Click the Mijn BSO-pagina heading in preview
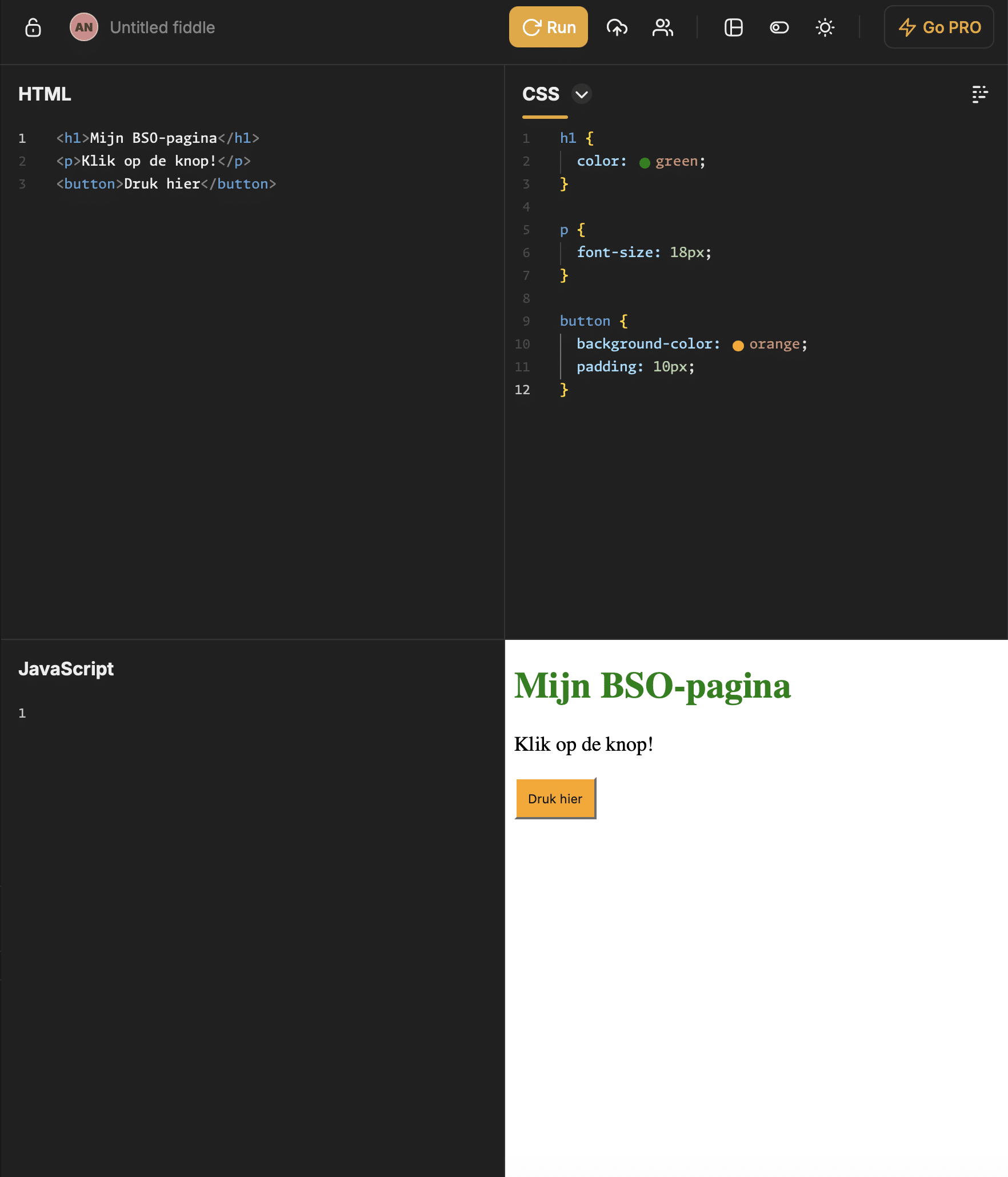 tap(652, 686)
